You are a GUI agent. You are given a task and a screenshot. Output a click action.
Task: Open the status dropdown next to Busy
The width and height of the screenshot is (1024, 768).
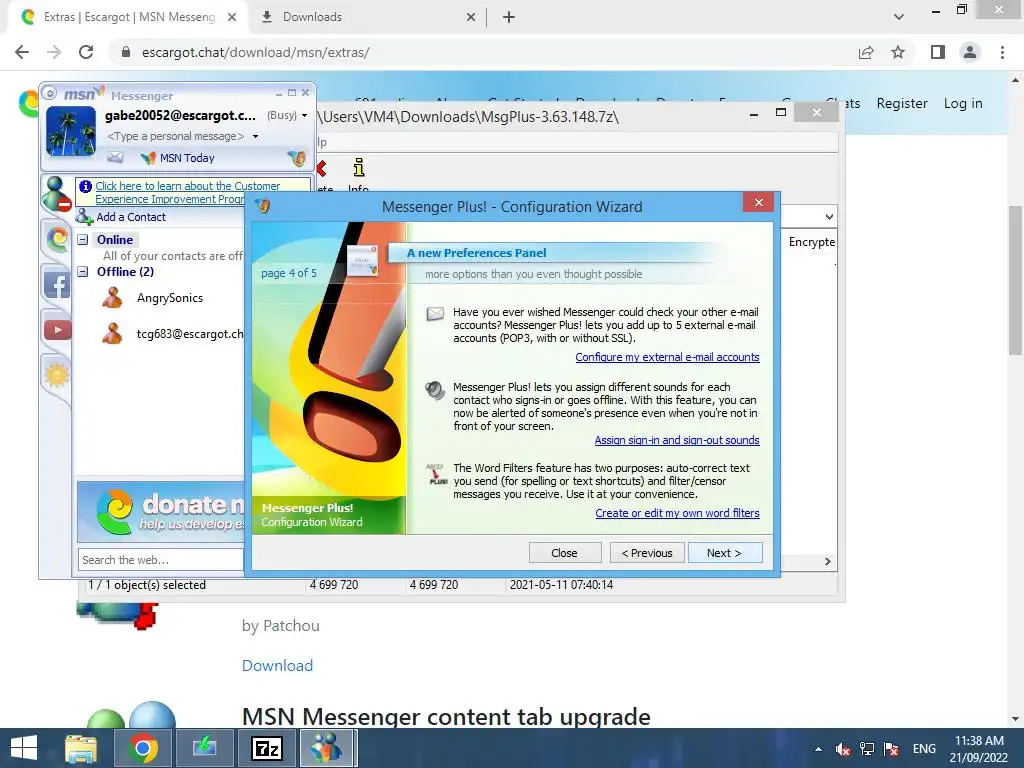point(304,116)
